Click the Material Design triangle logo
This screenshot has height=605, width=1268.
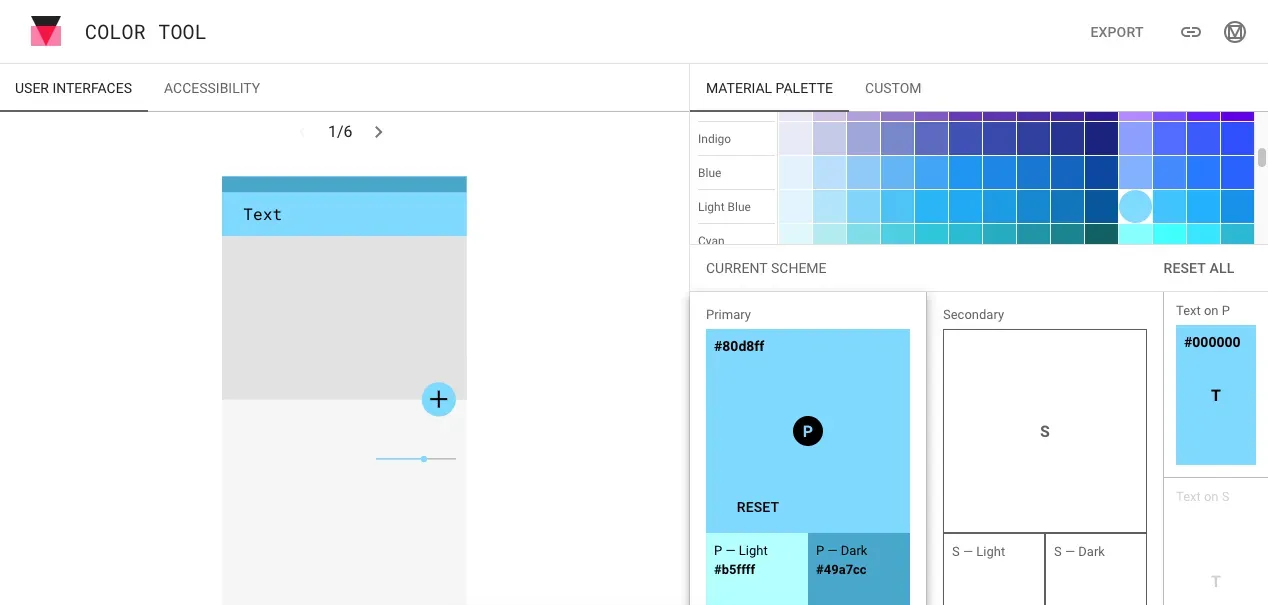coord(45,31)
